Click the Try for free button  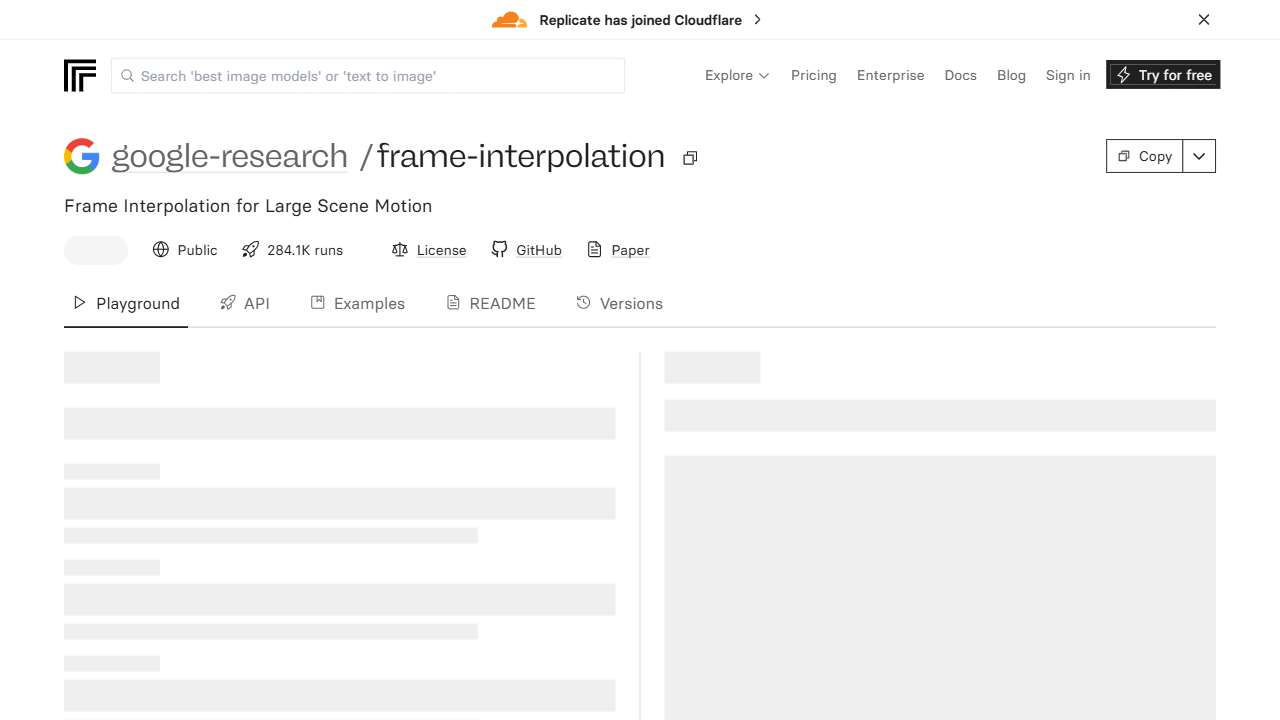pyautogui.click(x=1163, y=75)
